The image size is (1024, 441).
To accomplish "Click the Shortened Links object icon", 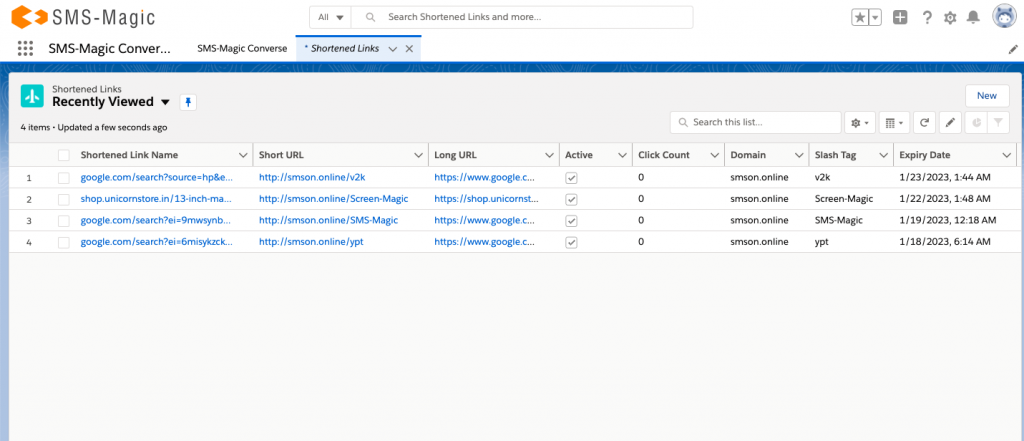I will (x=32, y=95).
